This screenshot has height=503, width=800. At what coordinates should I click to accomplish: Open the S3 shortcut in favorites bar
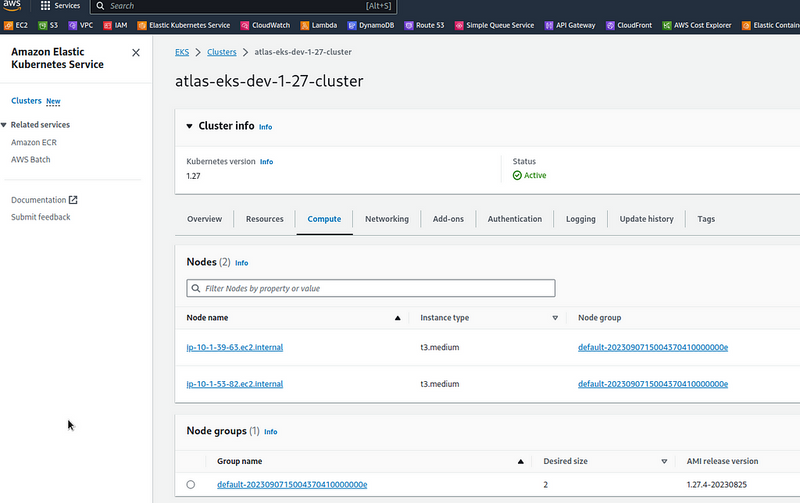pyautogui.click(x=48, y=25)
